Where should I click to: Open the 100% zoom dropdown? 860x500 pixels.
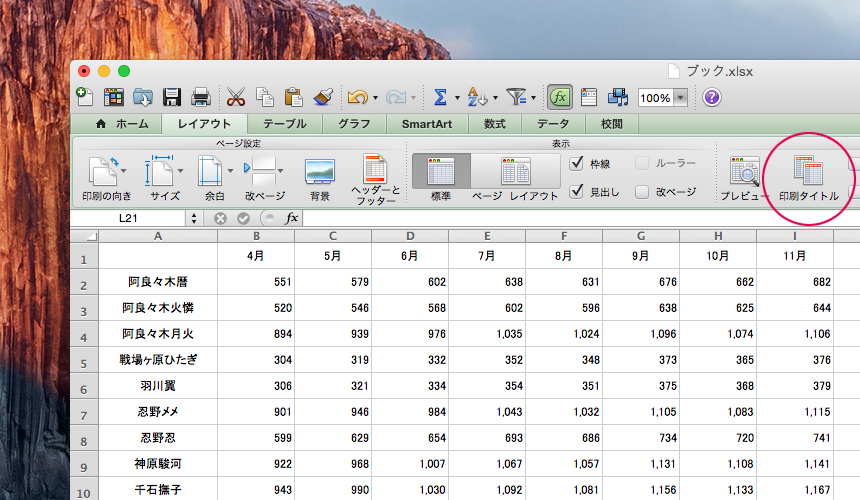tap(681, 98)
